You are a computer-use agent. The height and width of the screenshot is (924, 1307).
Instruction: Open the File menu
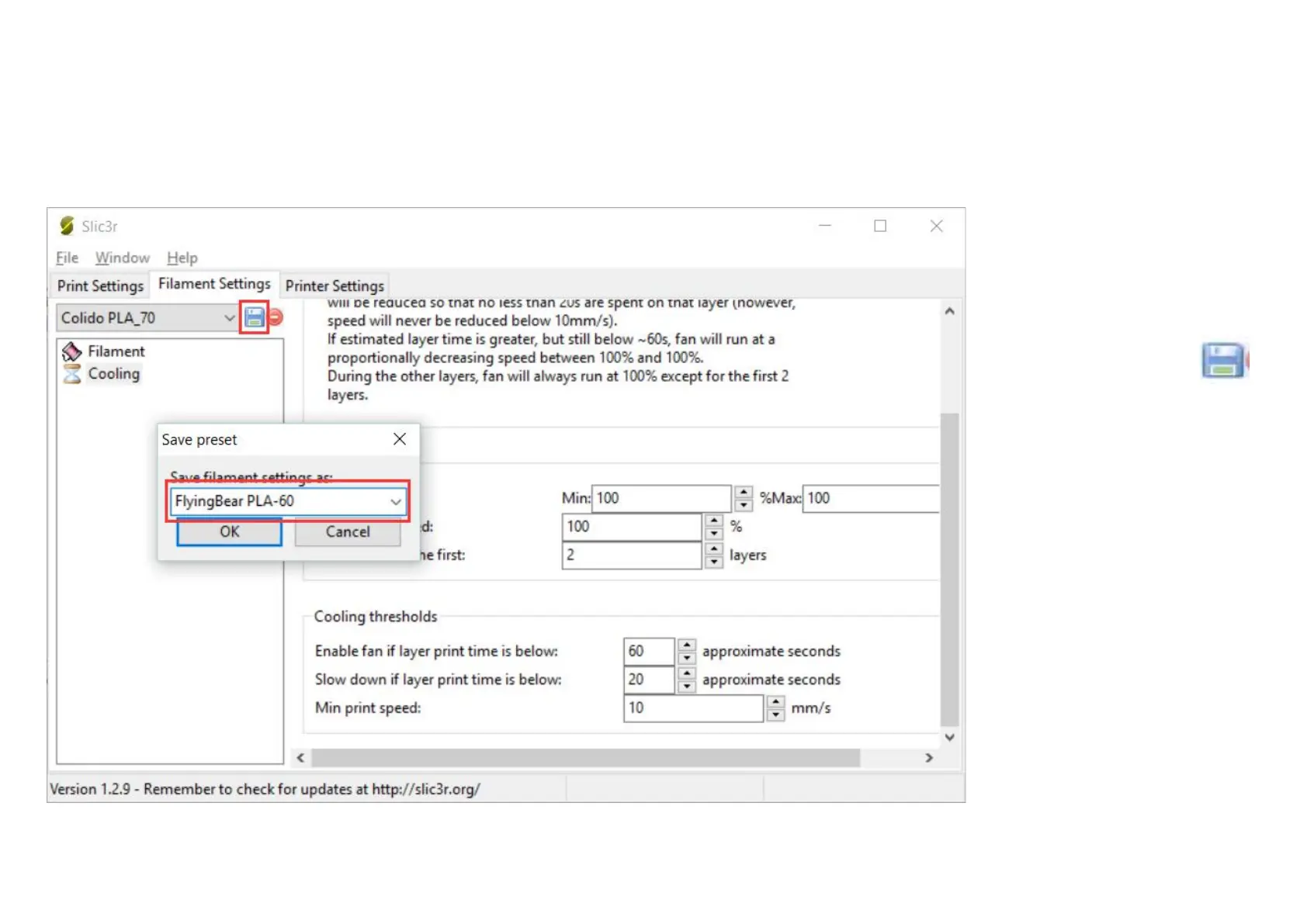(67, 258)
